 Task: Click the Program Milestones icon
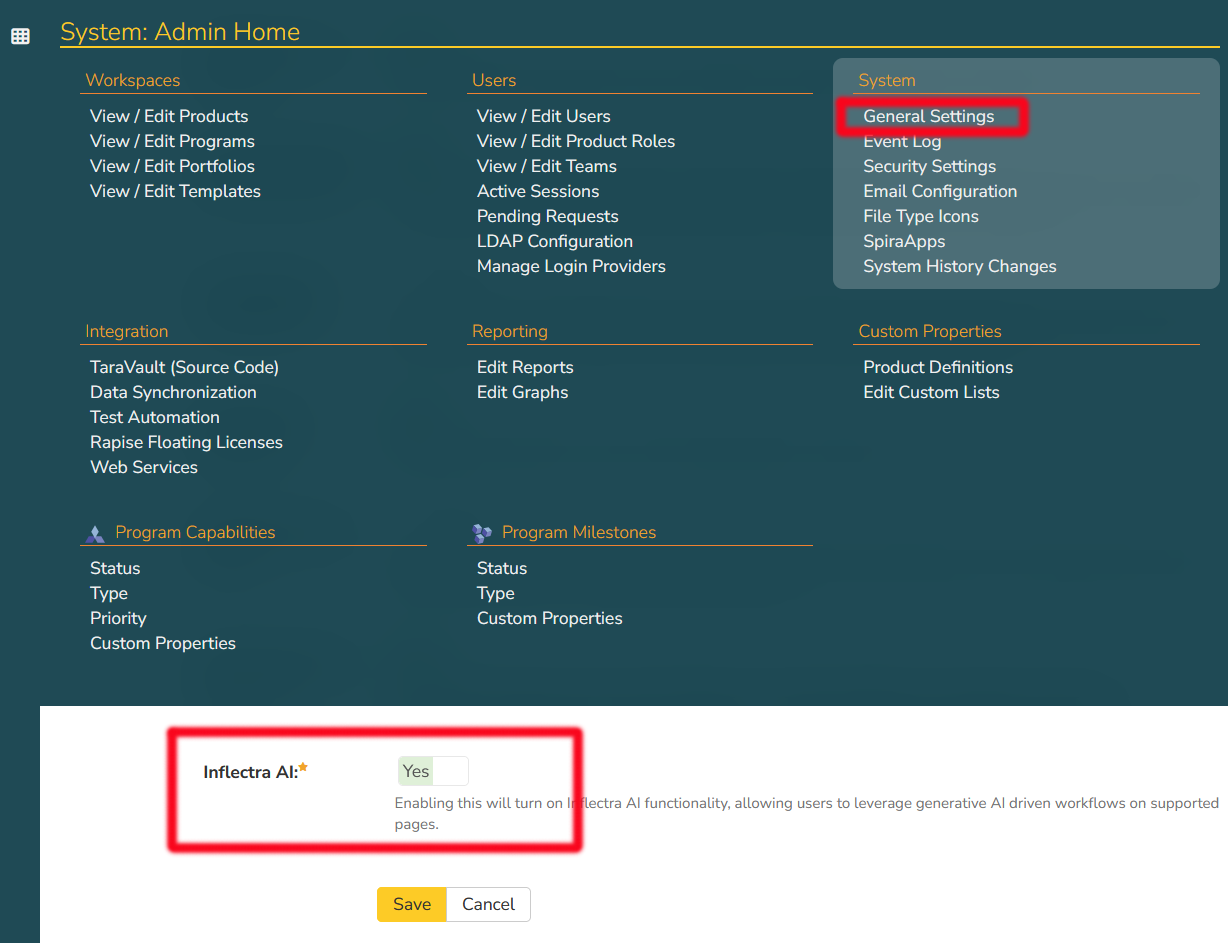[482, 533]
